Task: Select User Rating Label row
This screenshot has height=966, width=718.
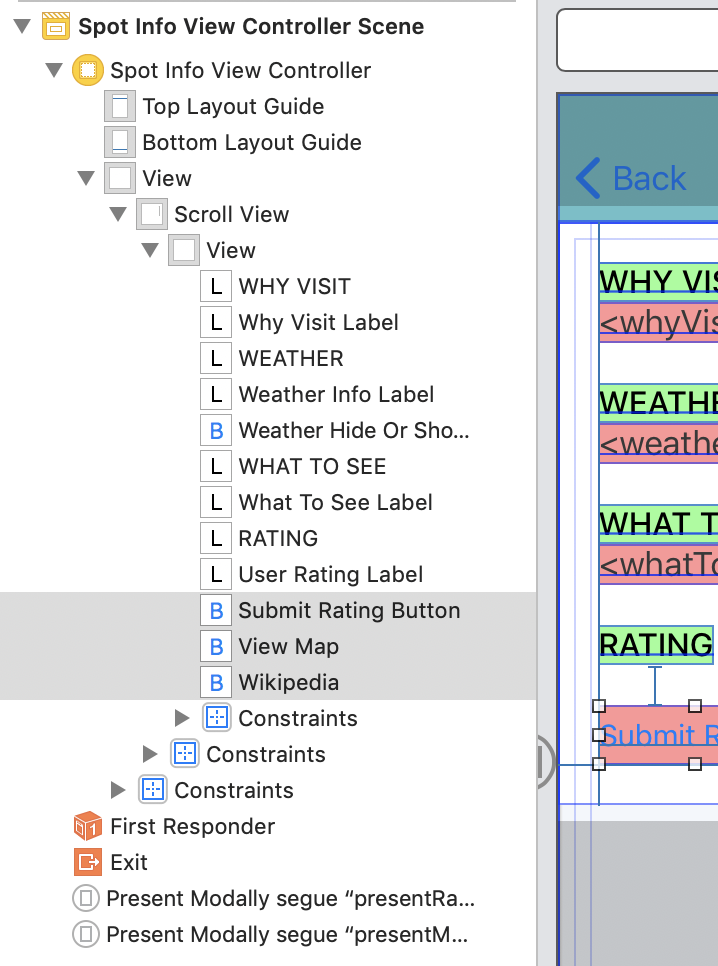Action: point(330,574)
